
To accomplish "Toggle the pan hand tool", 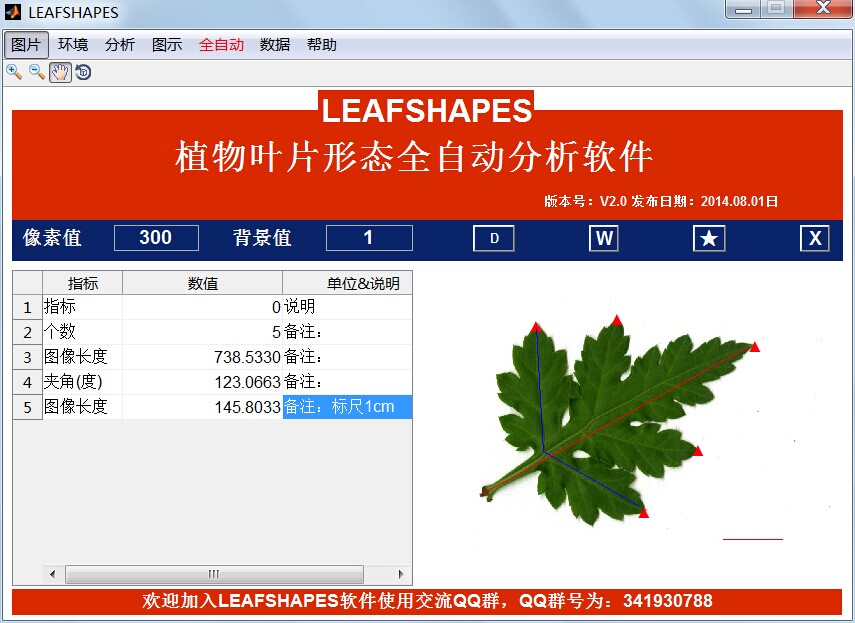I will (x=60, y=72).
